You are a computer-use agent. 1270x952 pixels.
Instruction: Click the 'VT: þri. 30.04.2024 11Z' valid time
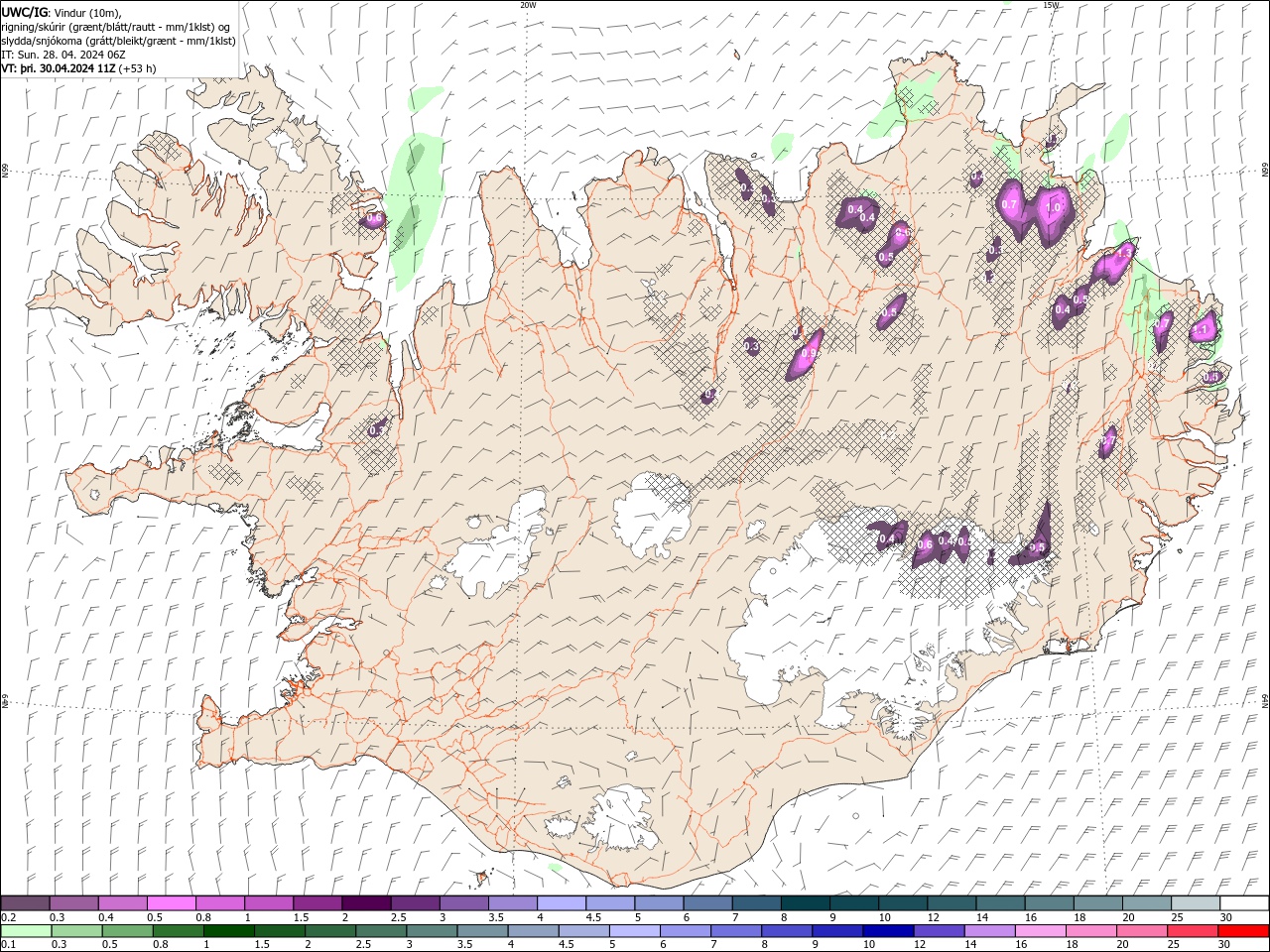click(x=59, y=68)
